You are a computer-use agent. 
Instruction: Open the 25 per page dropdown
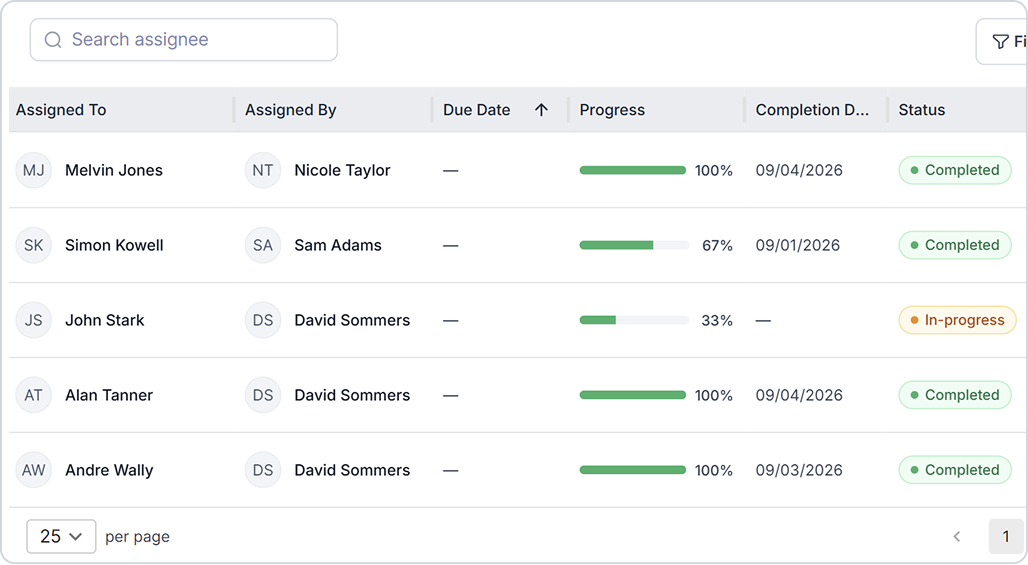tap(61, 536)
